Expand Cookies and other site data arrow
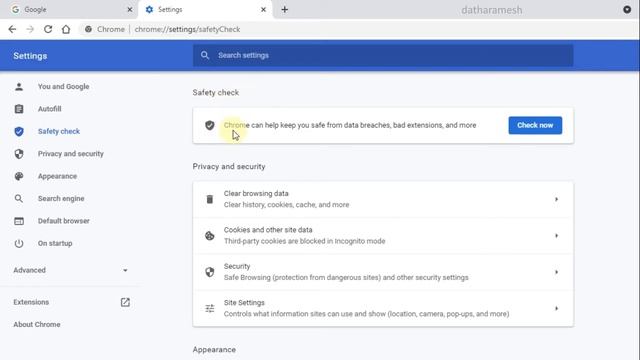640x360 pixels. click(x=556, y=236)
